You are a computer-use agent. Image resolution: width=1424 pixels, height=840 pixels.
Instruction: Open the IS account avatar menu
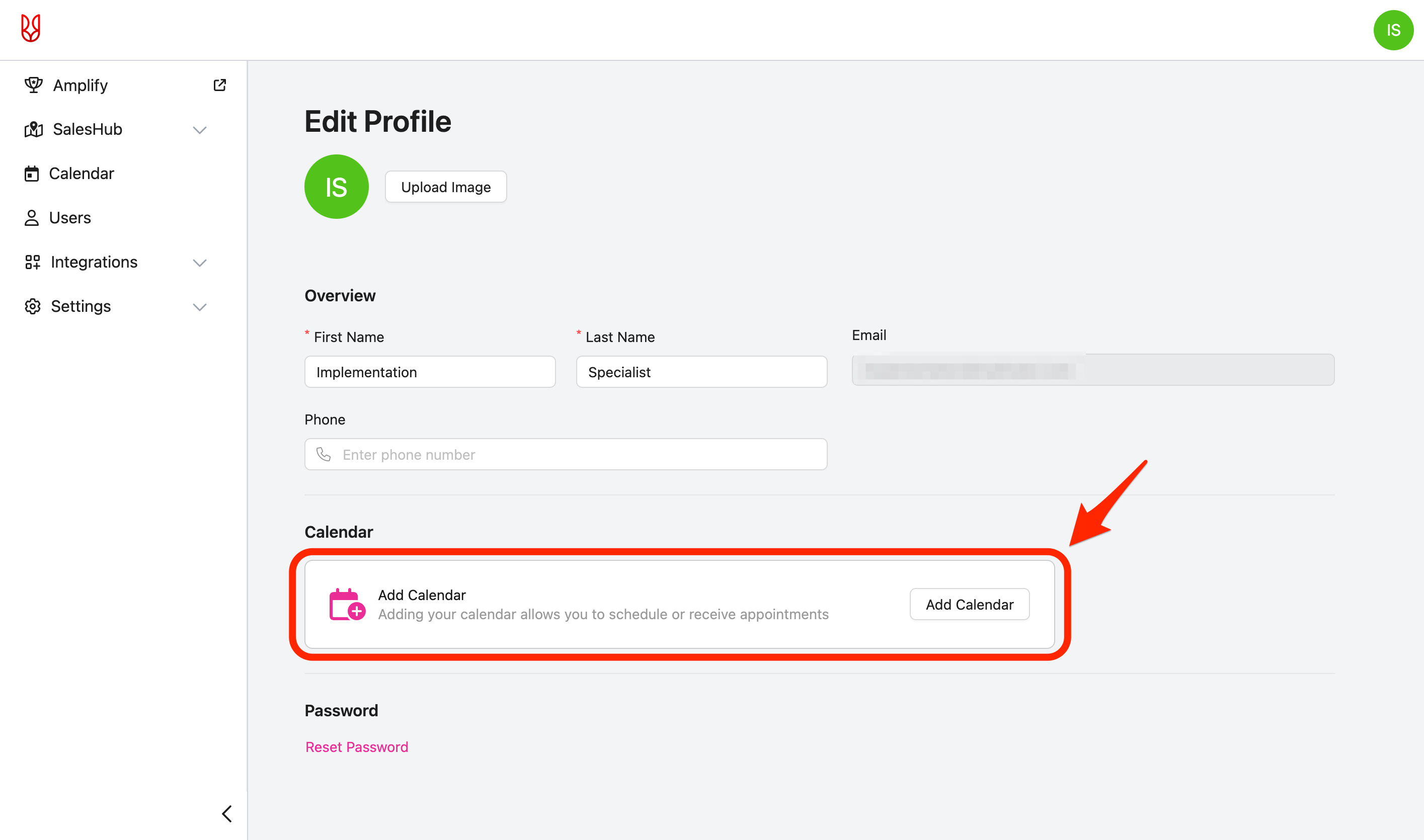1393,30
